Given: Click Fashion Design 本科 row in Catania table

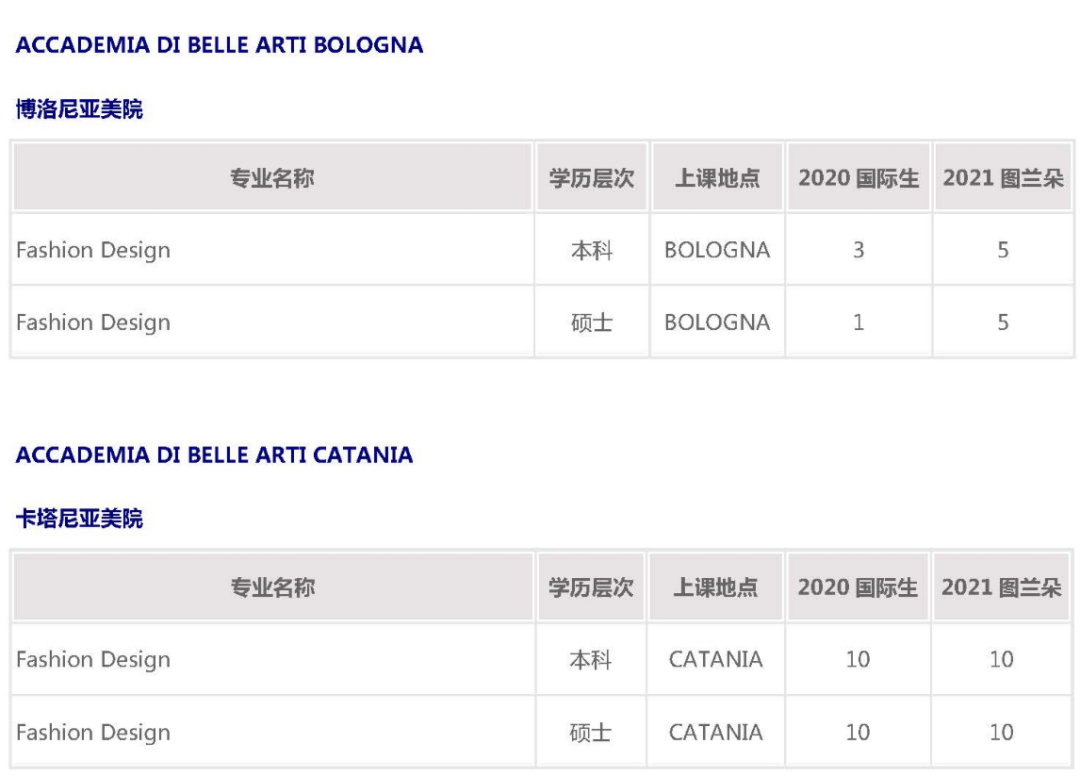Looking at the screenshot, I should (542, 659).
